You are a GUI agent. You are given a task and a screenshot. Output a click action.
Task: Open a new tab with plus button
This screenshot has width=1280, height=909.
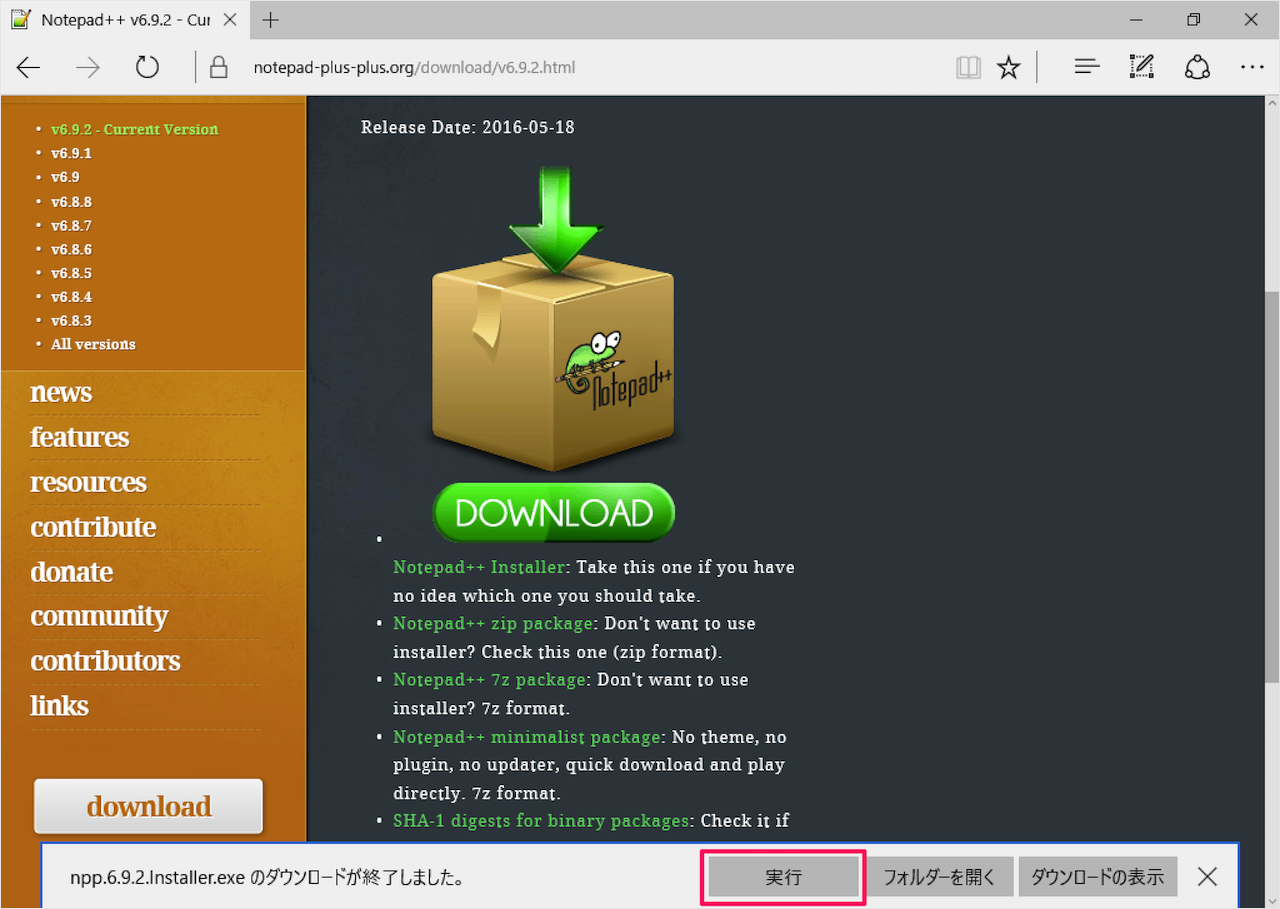pyautogui.click(x=271, y=20)
